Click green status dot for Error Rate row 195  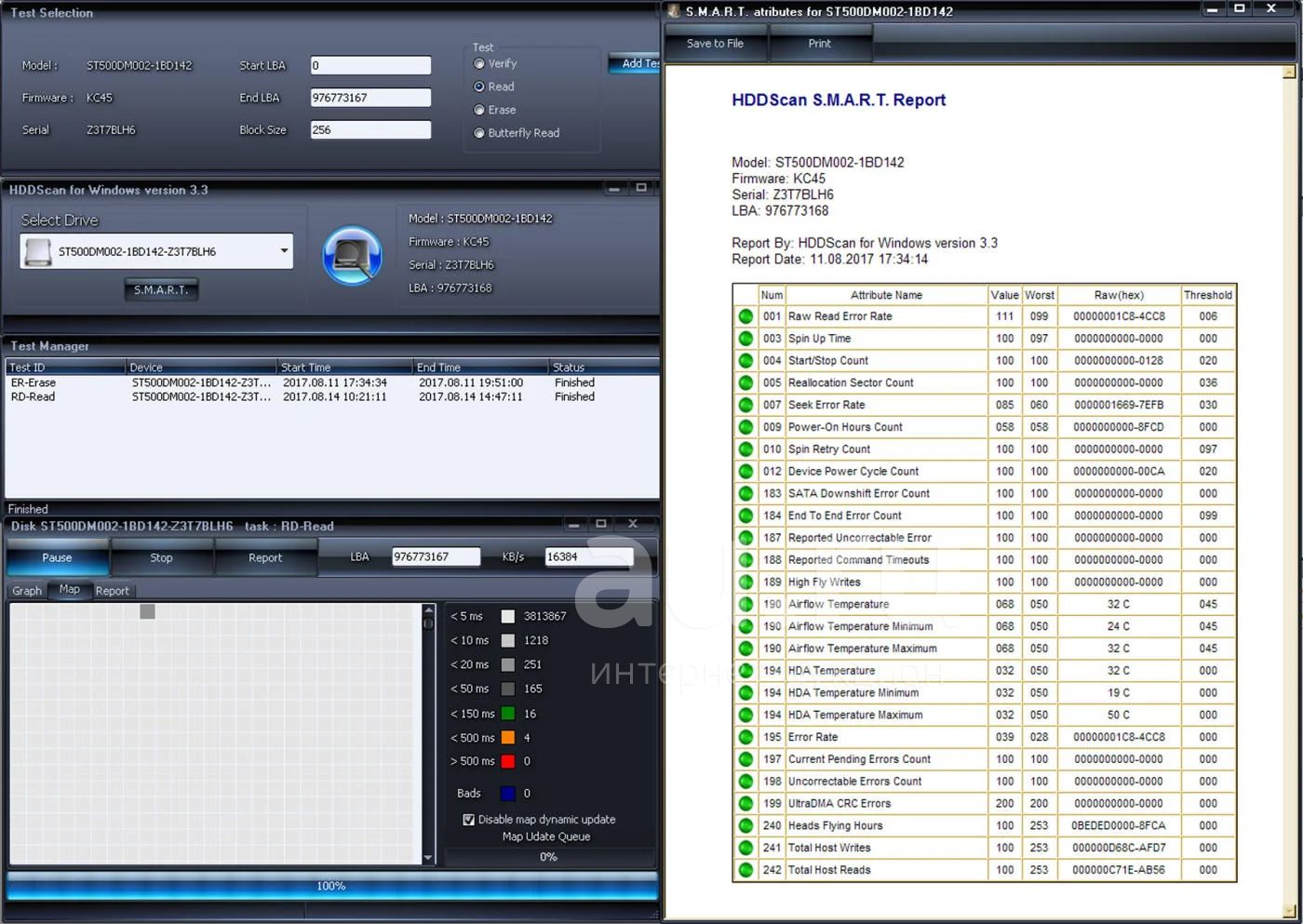[x=746, y=737]
